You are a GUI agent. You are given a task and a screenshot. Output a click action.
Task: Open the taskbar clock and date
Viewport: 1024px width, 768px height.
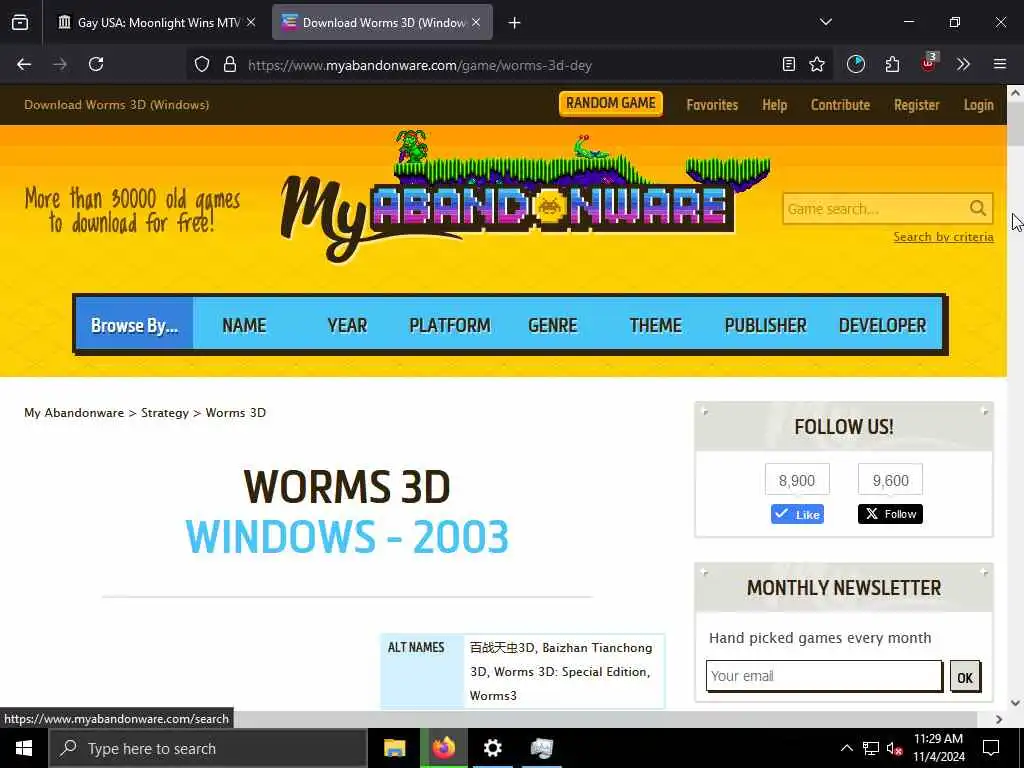938,748
